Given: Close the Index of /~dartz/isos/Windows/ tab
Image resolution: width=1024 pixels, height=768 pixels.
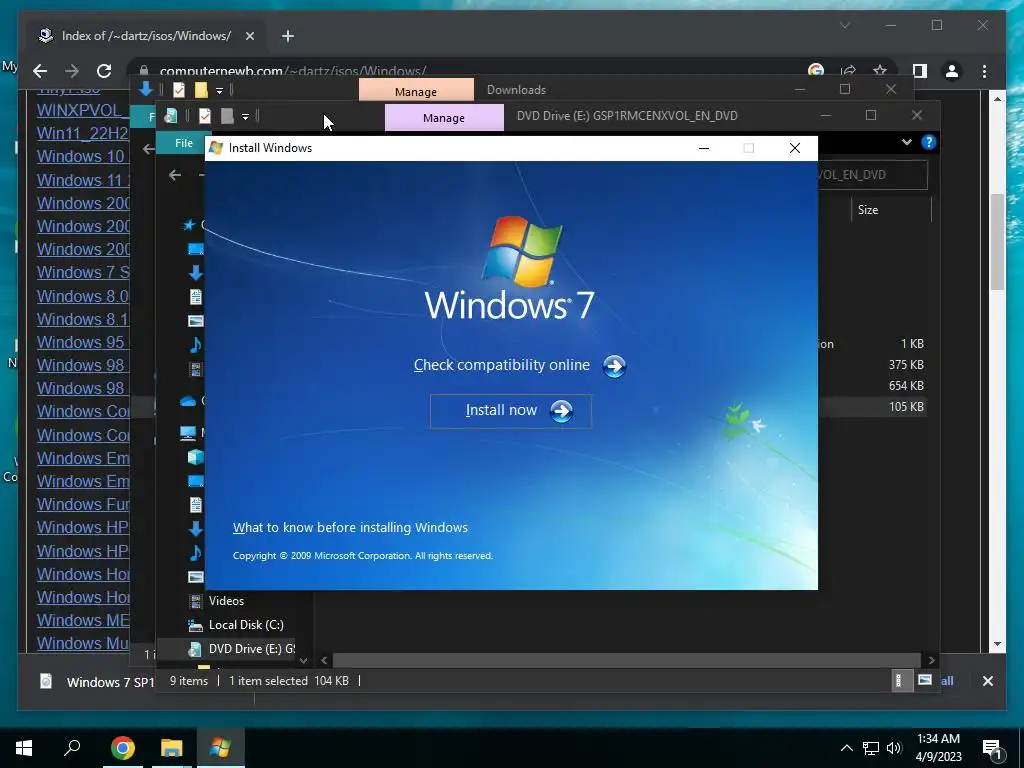Looking at the screenshot, I should tap(249, 37).
